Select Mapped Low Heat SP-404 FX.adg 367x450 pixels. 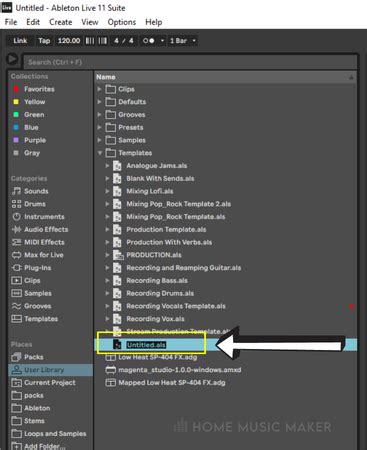(172, 383)
